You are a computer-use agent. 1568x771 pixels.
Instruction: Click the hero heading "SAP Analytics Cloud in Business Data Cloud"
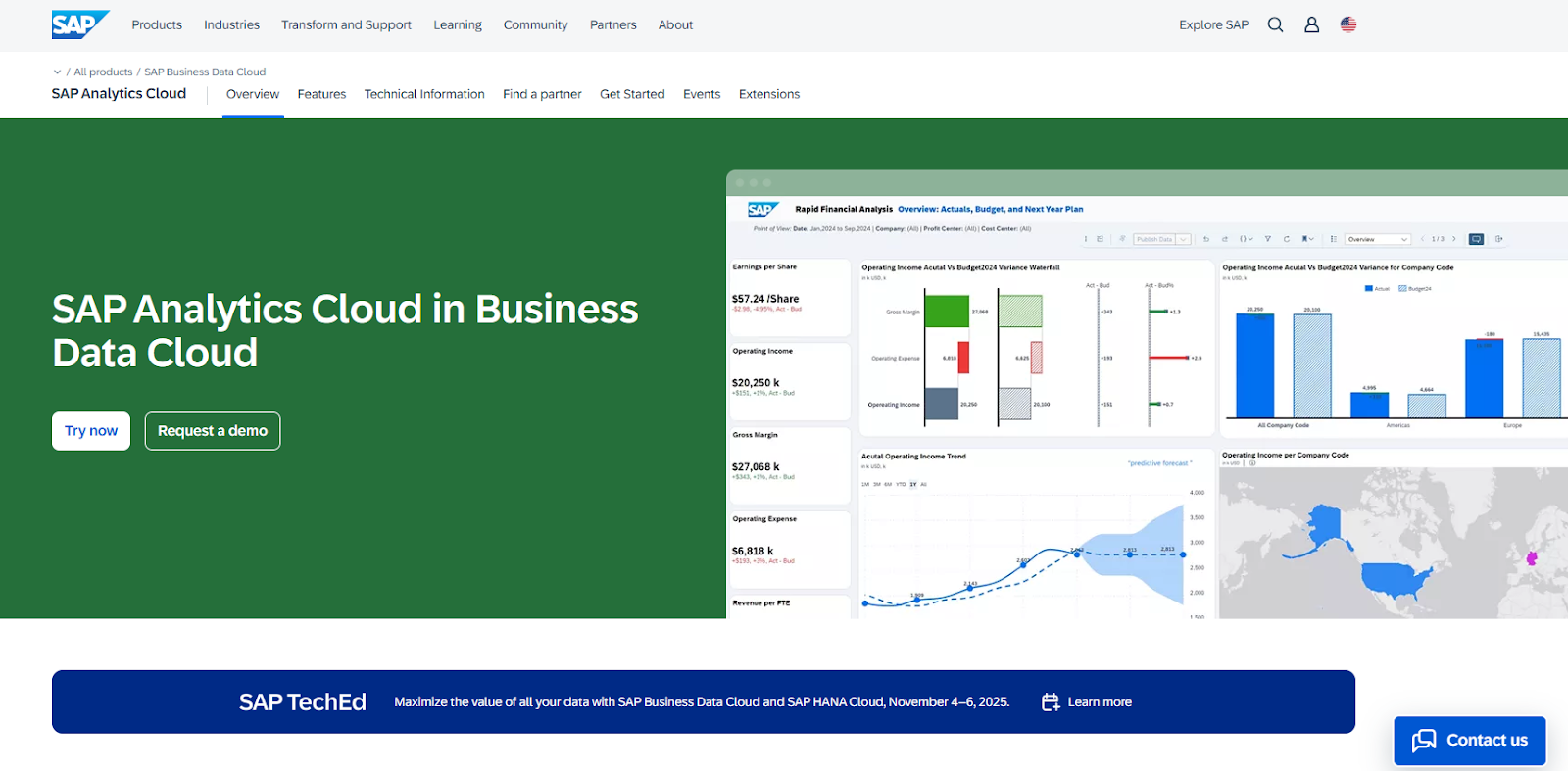pos(345,331)
